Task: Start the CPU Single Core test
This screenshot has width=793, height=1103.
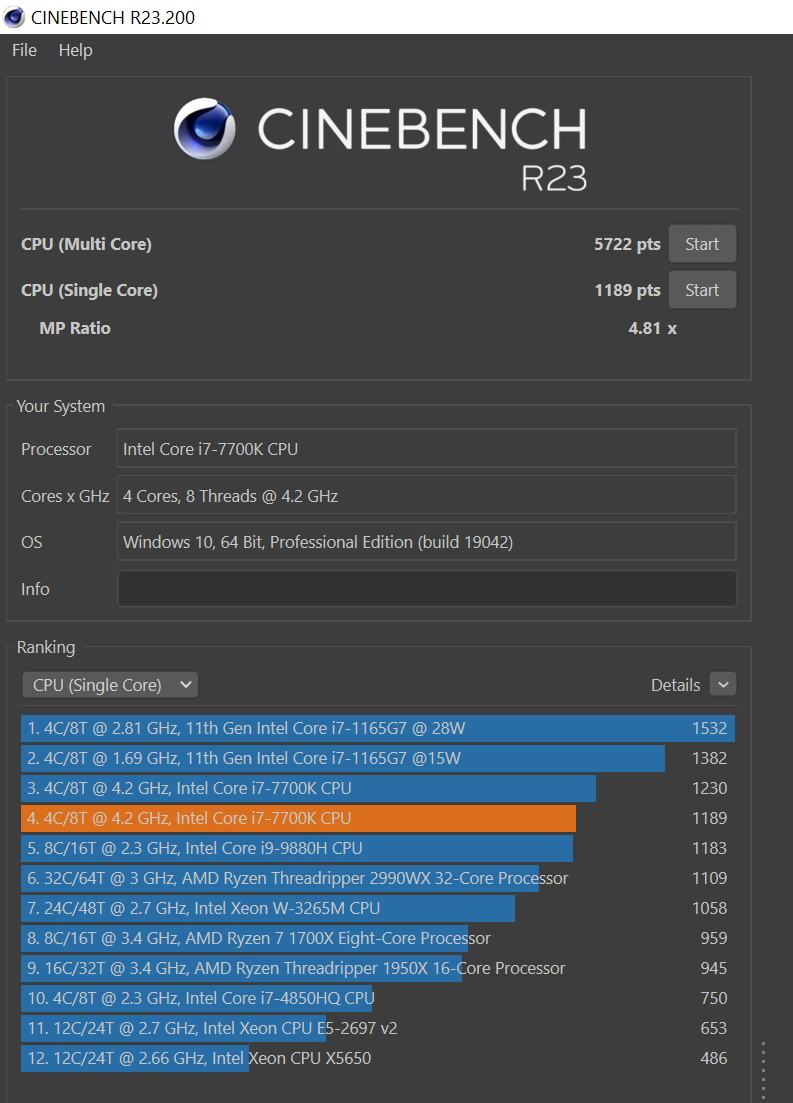Action: coord(701,290)
